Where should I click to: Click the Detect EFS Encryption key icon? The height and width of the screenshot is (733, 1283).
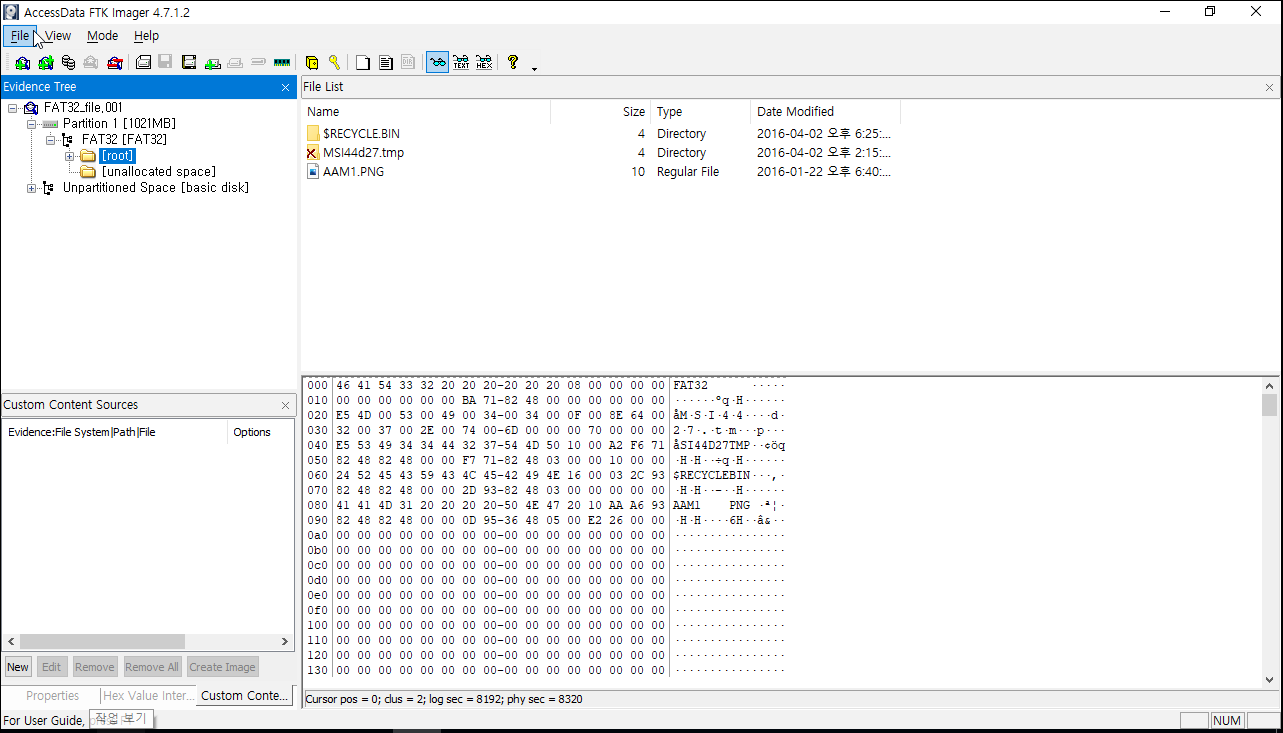pos(335,62)
